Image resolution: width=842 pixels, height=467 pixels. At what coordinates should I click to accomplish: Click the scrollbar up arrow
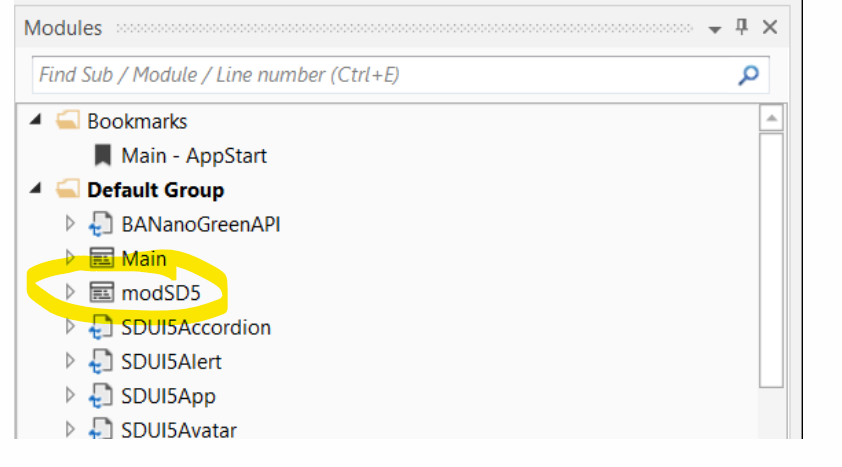pyautogui.click(x=771, y=119)
